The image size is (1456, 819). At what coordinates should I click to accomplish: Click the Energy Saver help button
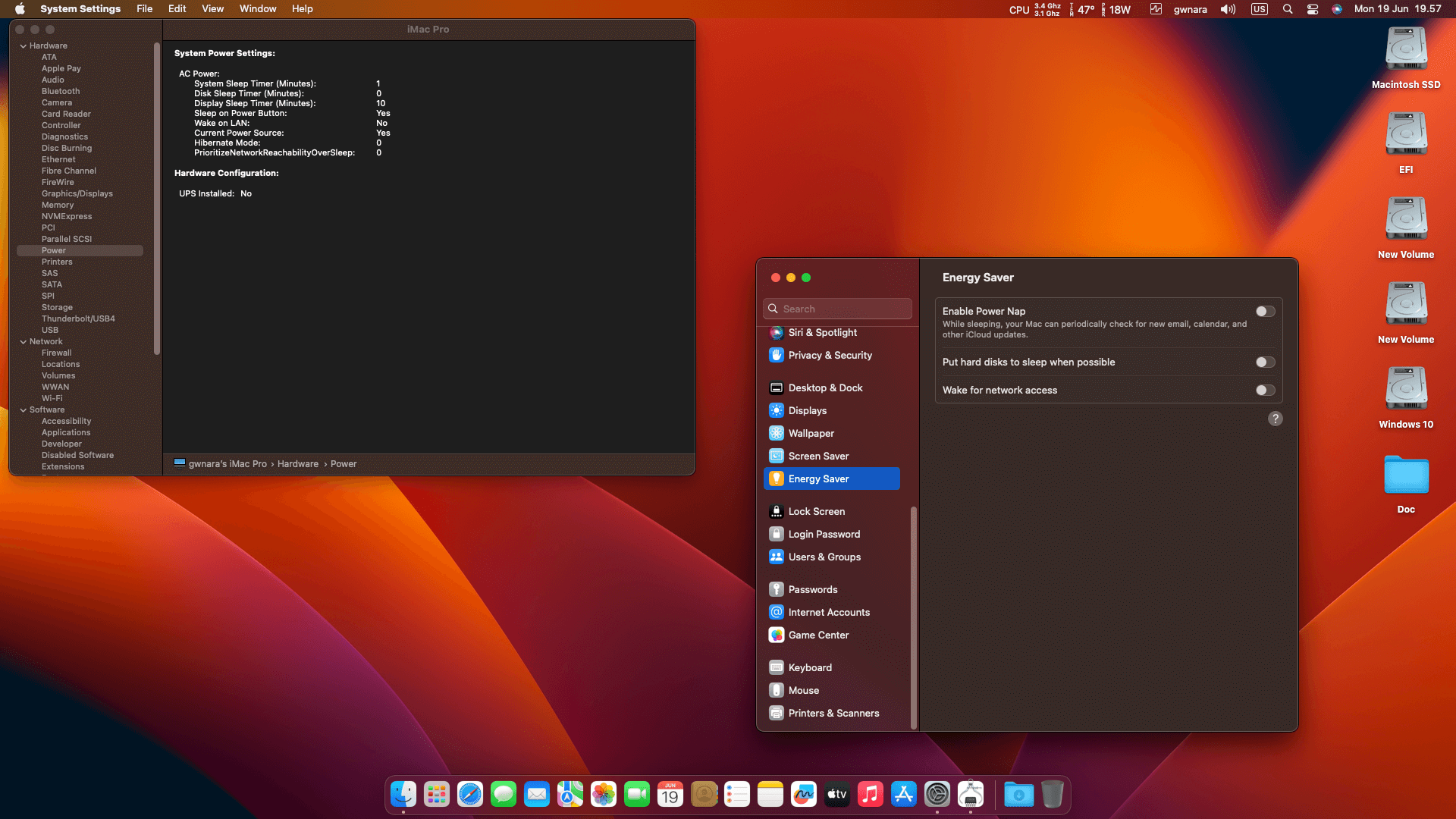click(x=1276, y=419)
